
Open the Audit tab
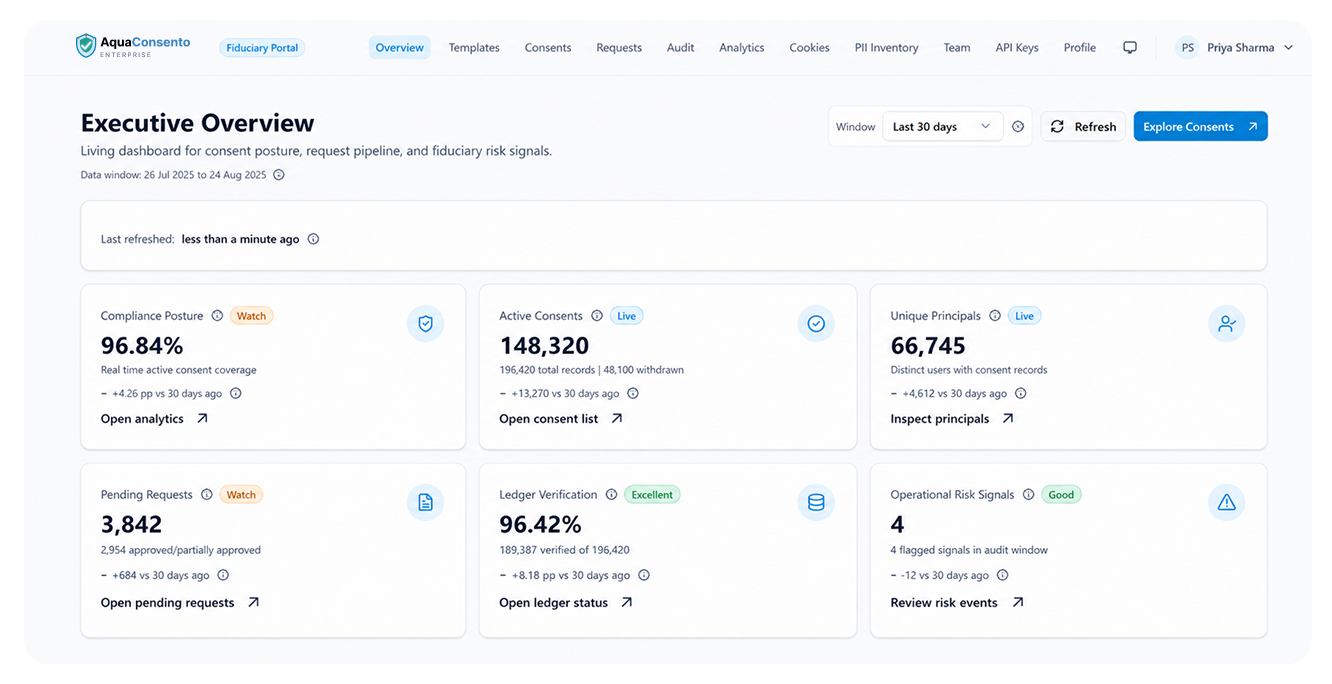(x=681, y=47)
